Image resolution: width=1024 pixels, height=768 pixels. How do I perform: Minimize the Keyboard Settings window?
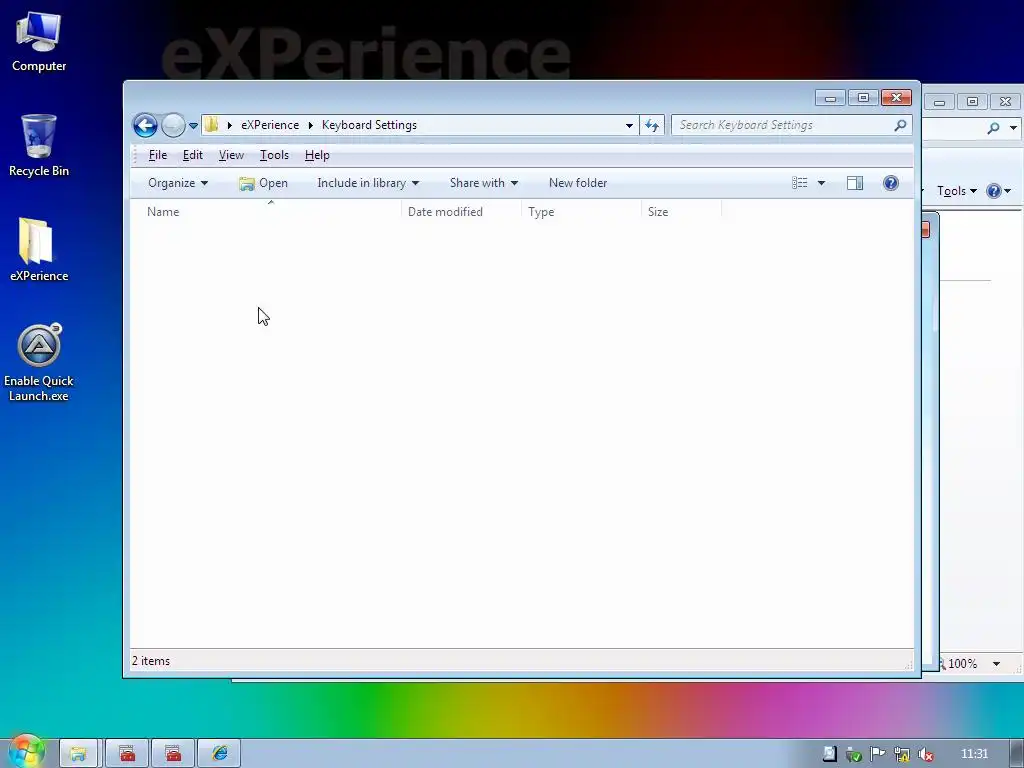[830, 98]
